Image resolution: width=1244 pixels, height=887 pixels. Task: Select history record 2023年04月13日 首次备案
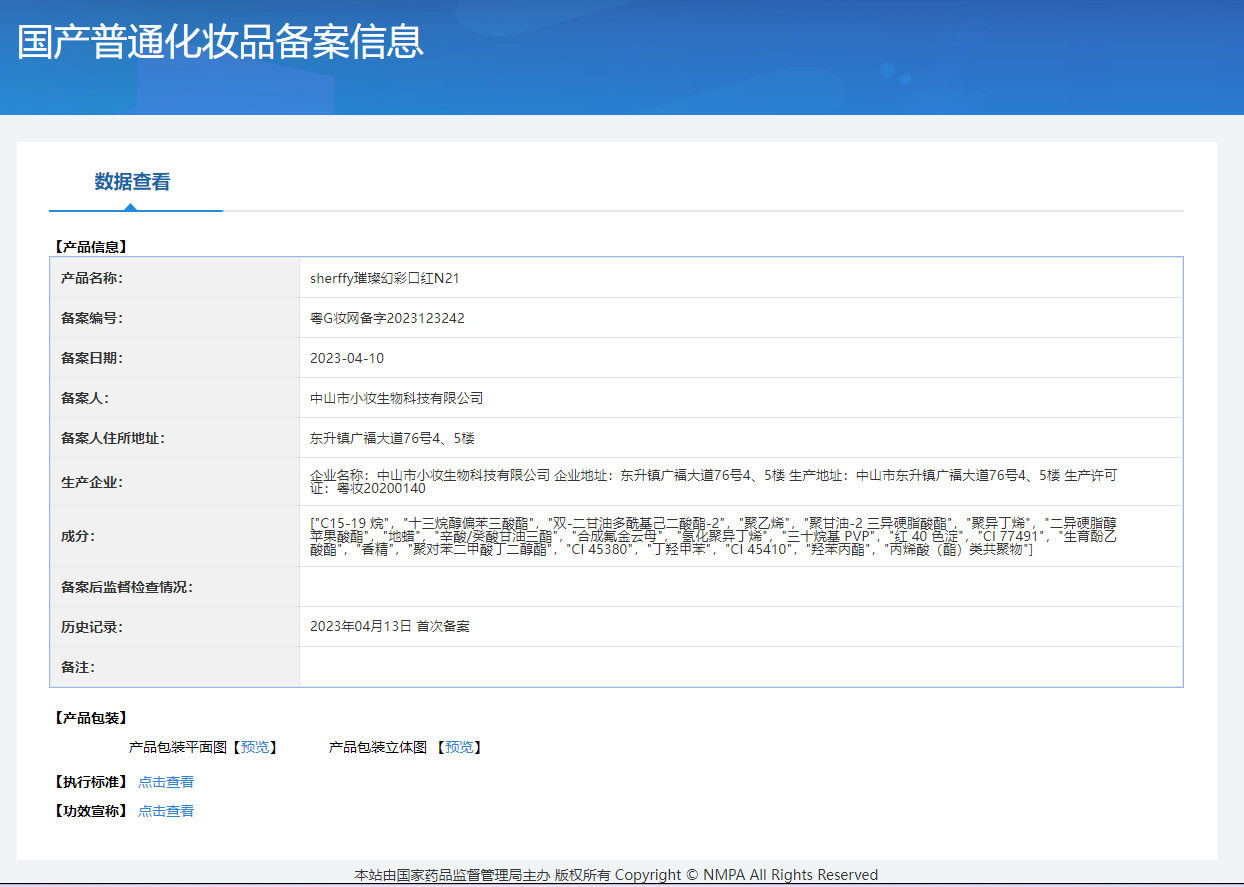(x=390, y=626)
